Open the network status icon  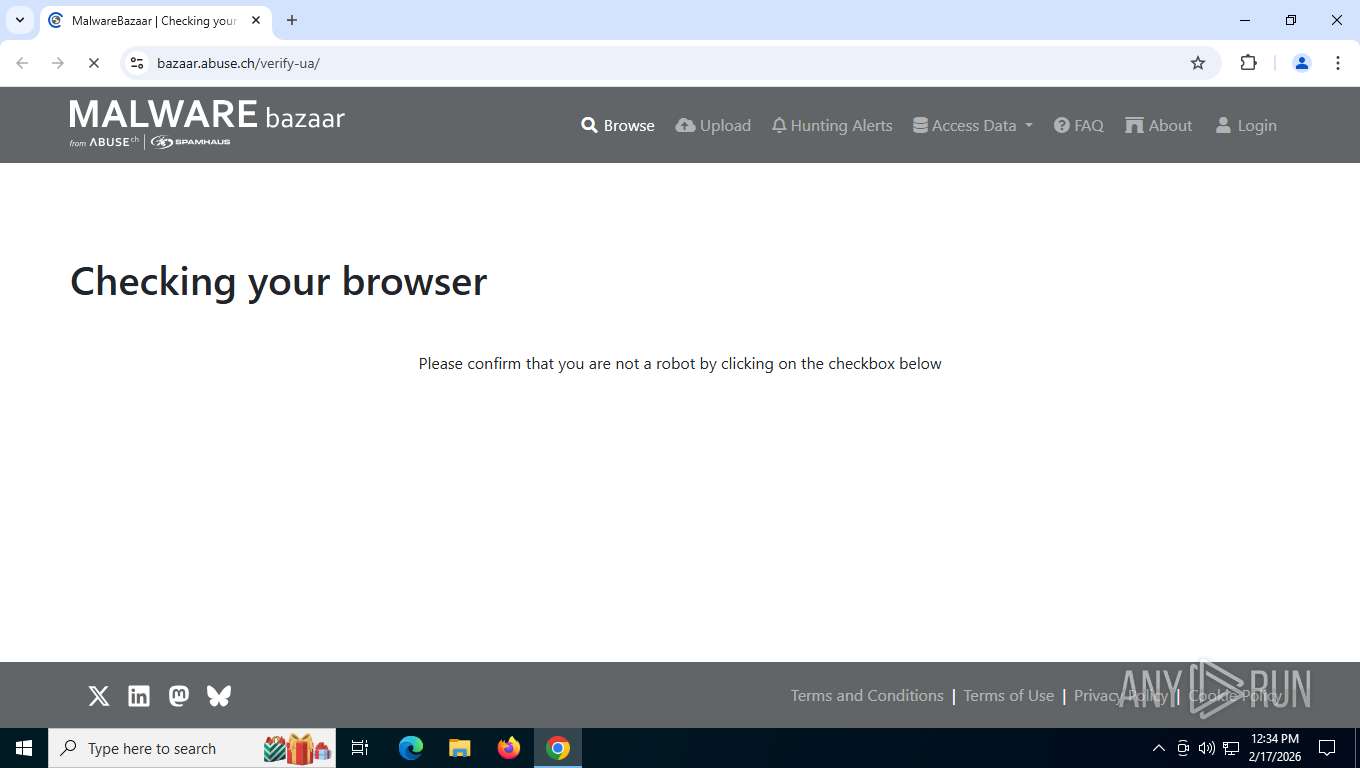[x=1231, y=748]
